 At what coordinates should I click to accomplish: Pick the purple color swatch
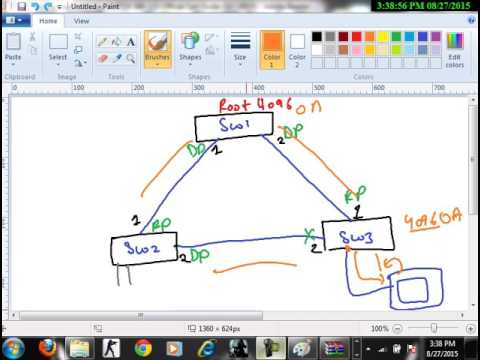tap(436, 36)
